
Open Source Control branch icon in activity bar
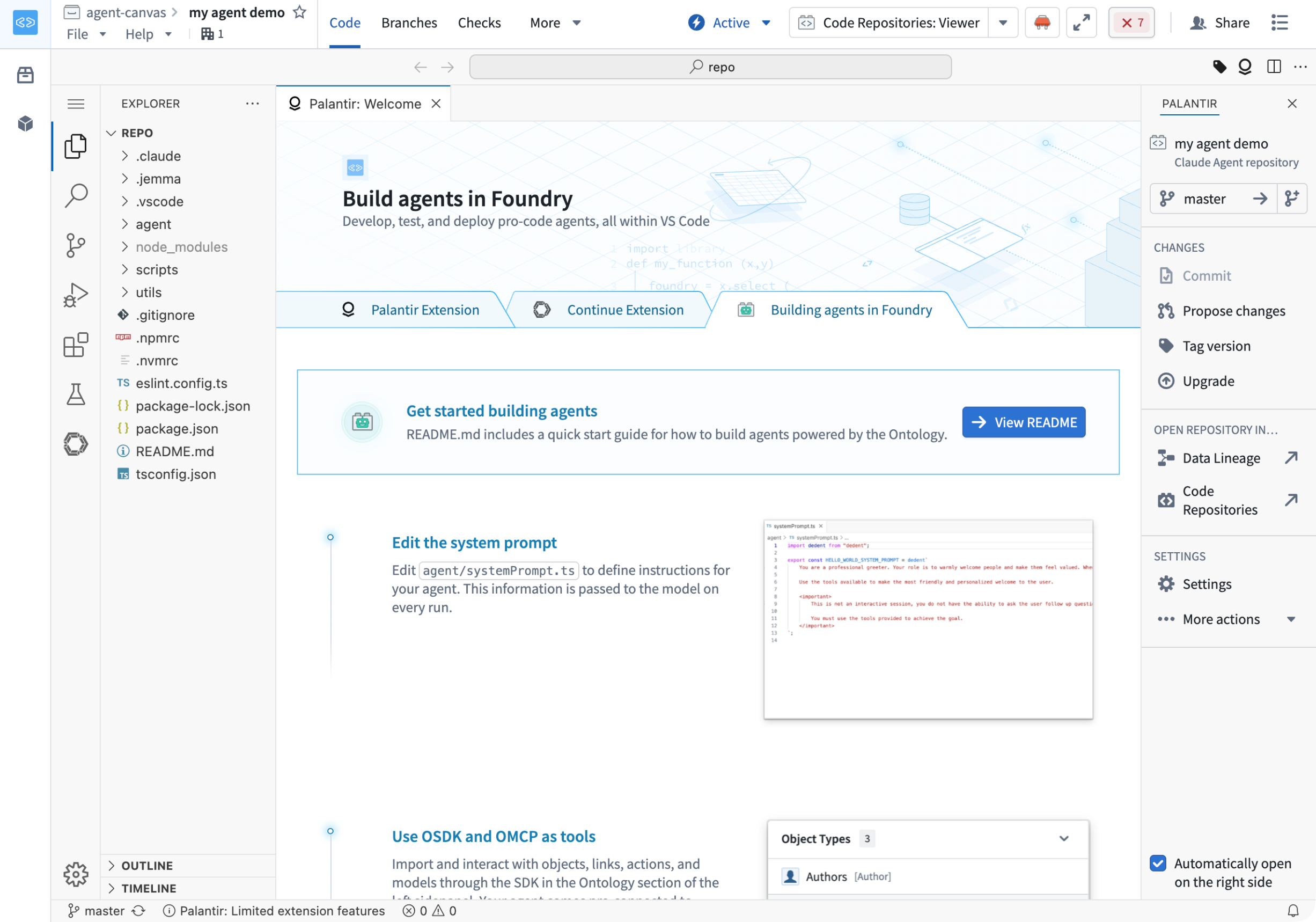76,245
